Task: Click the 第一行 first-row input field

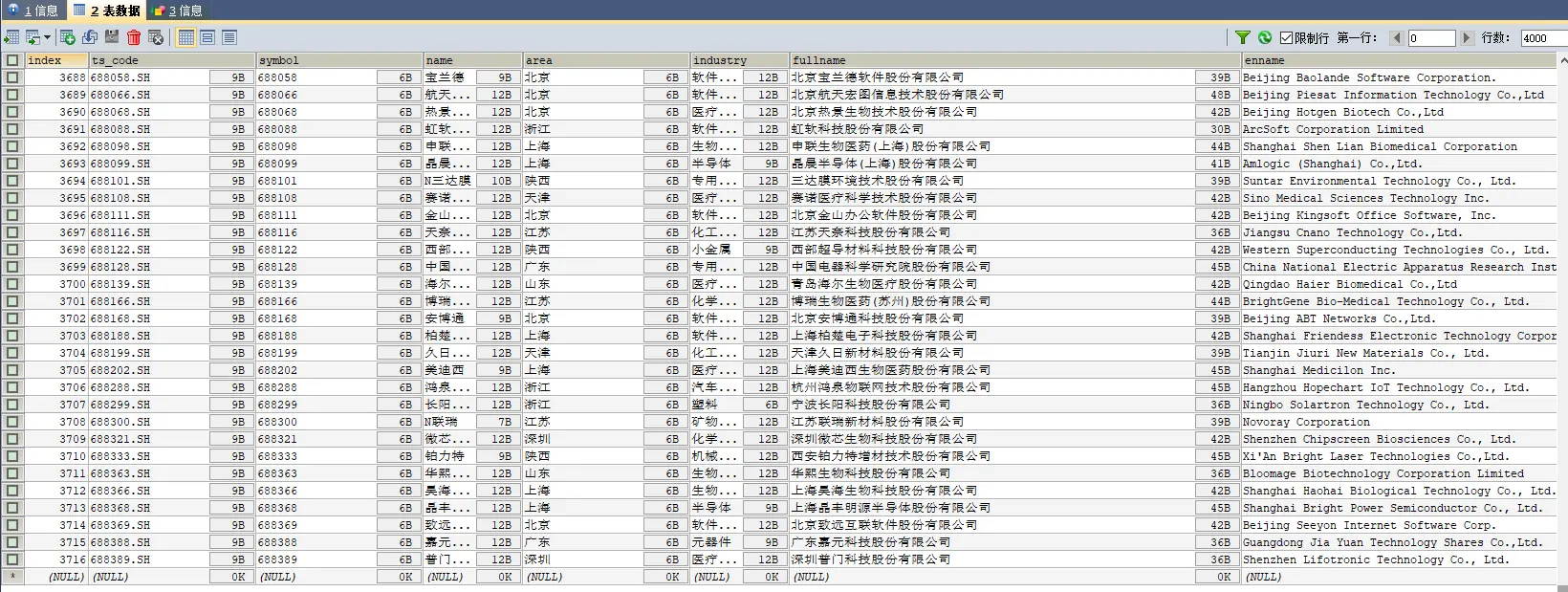Action: coord(1431,37)
